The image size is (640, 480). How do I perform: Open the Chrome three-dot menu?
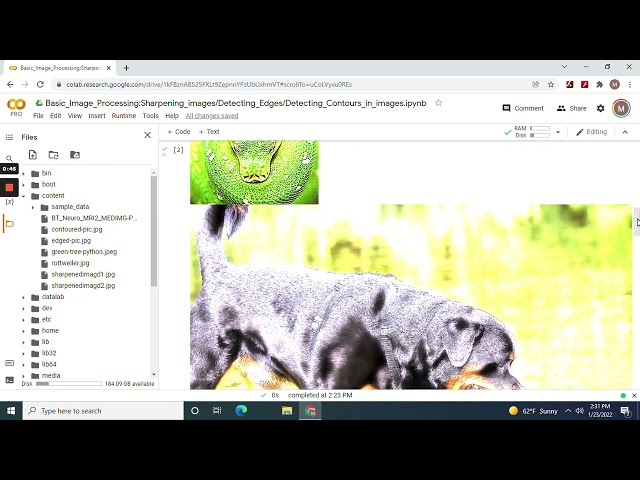630,84
